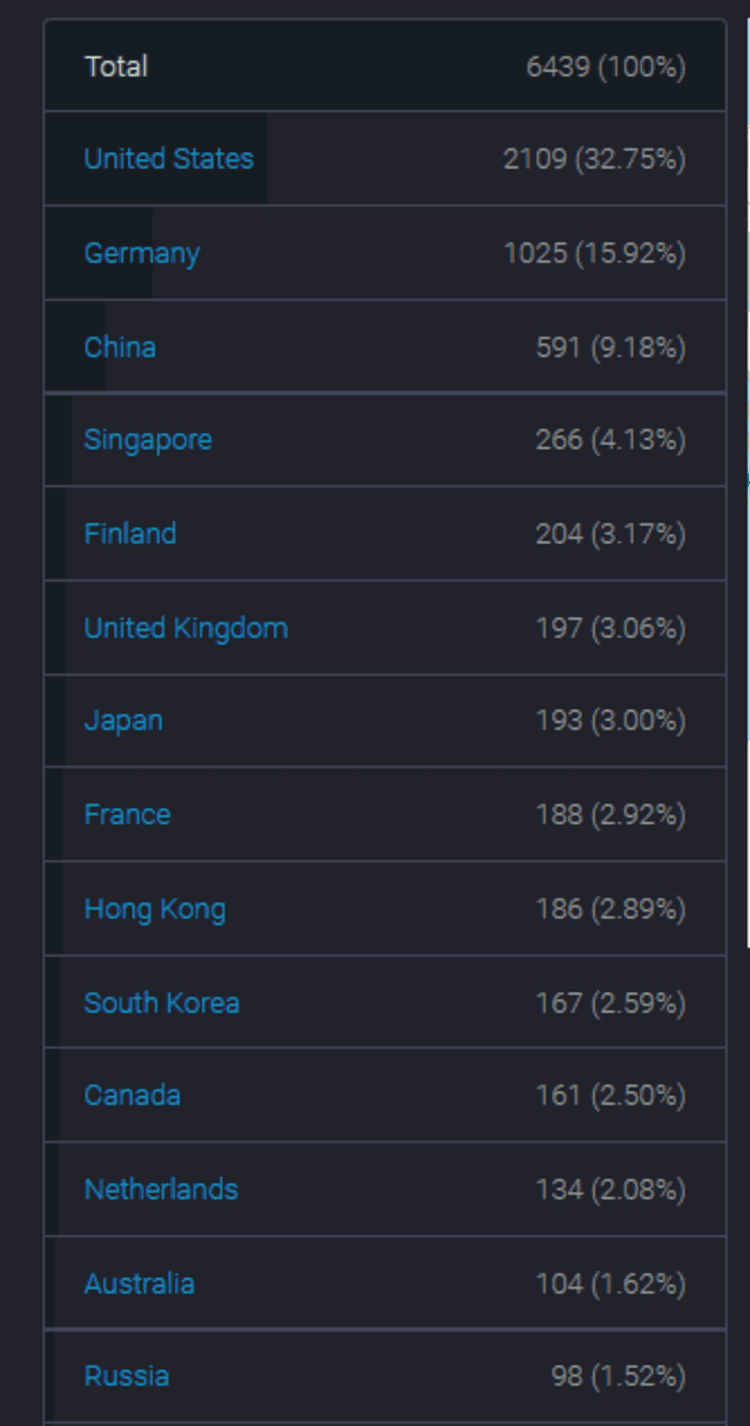
Task: Select the Japan link
Action: pos(123,721)
